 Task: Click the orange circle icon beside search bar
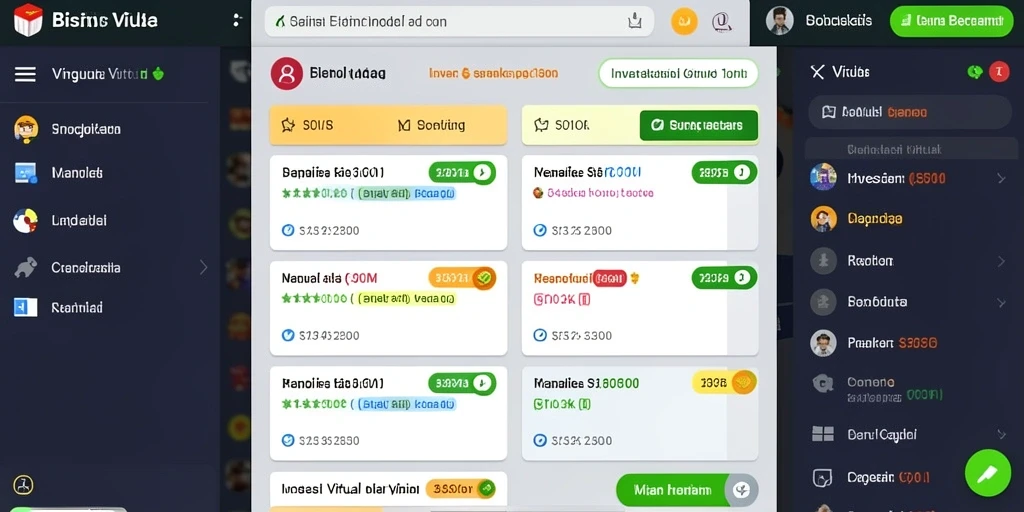point(684,22)
